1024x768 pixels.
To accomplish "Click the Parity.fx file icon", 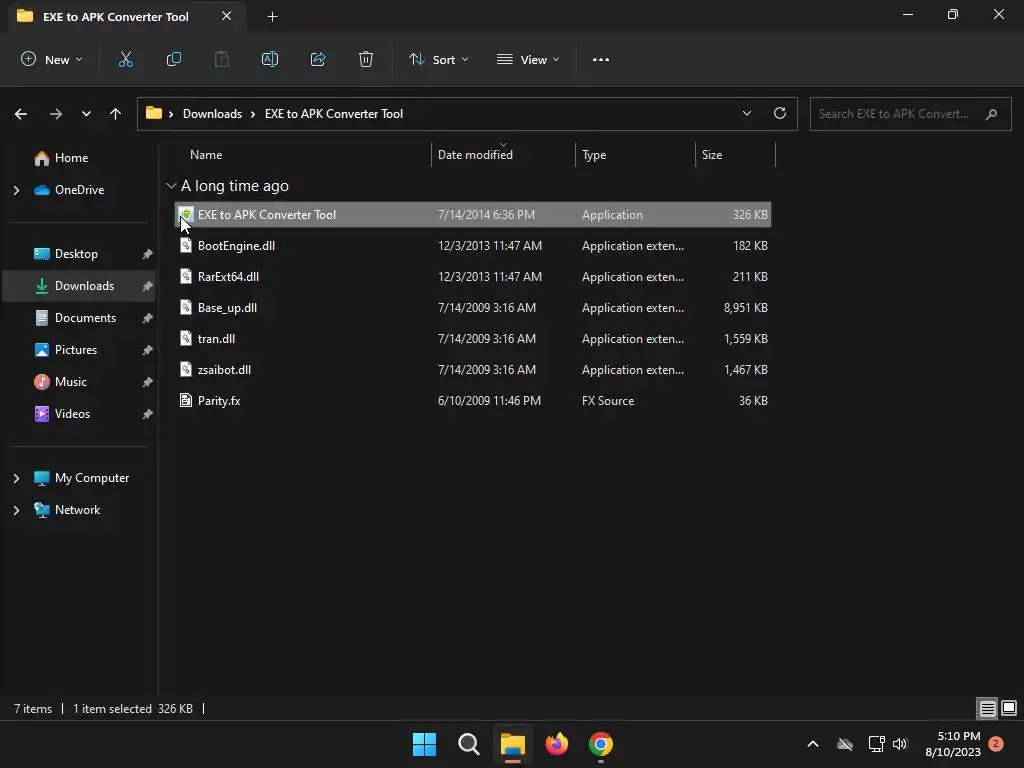I will pos(186,400).
